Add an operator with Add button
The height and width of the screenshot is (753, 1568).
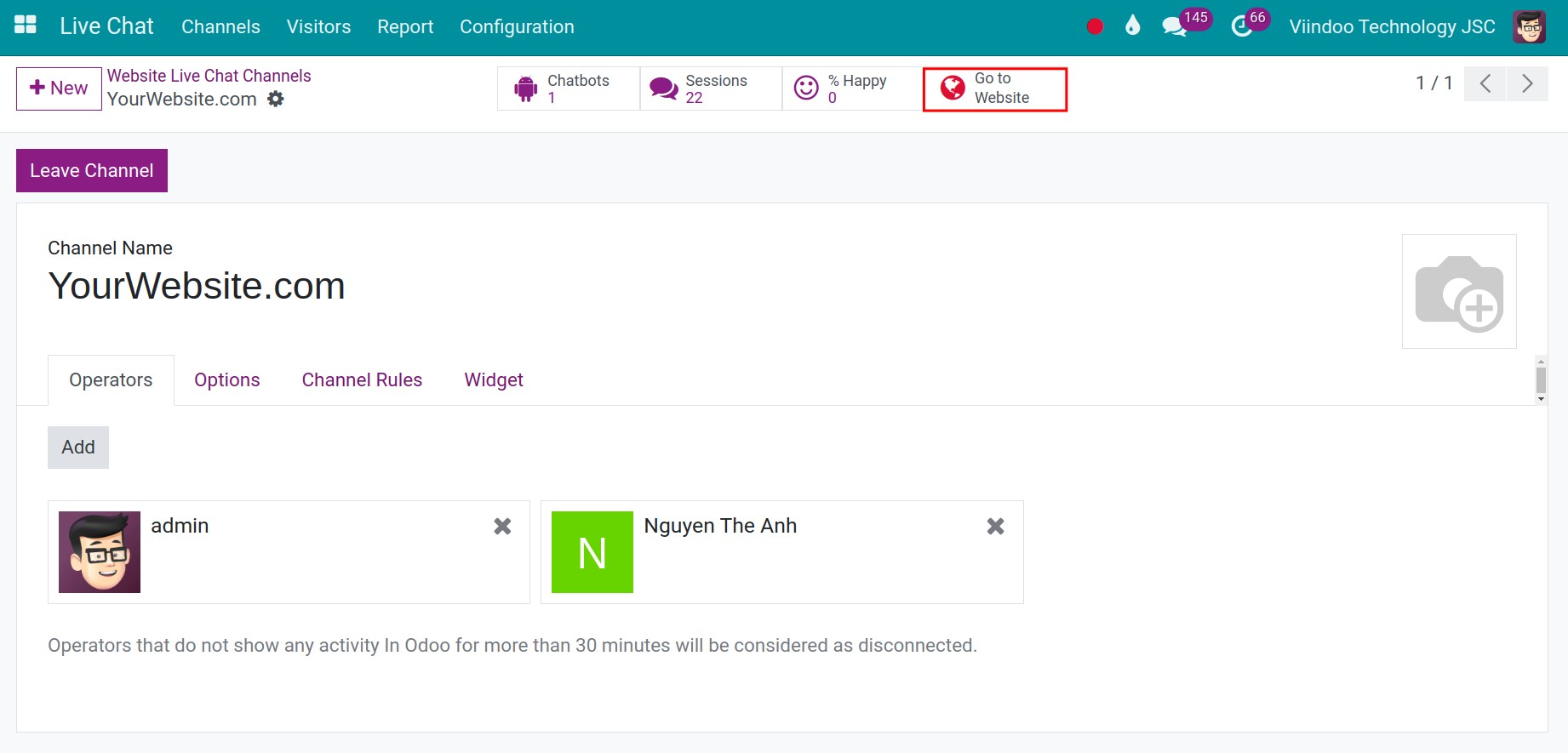click(78, 448)
